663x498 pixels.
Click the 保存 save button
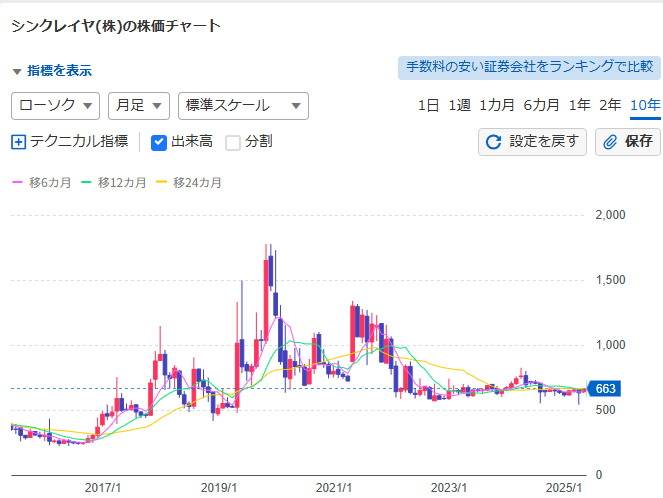[628, 142]
